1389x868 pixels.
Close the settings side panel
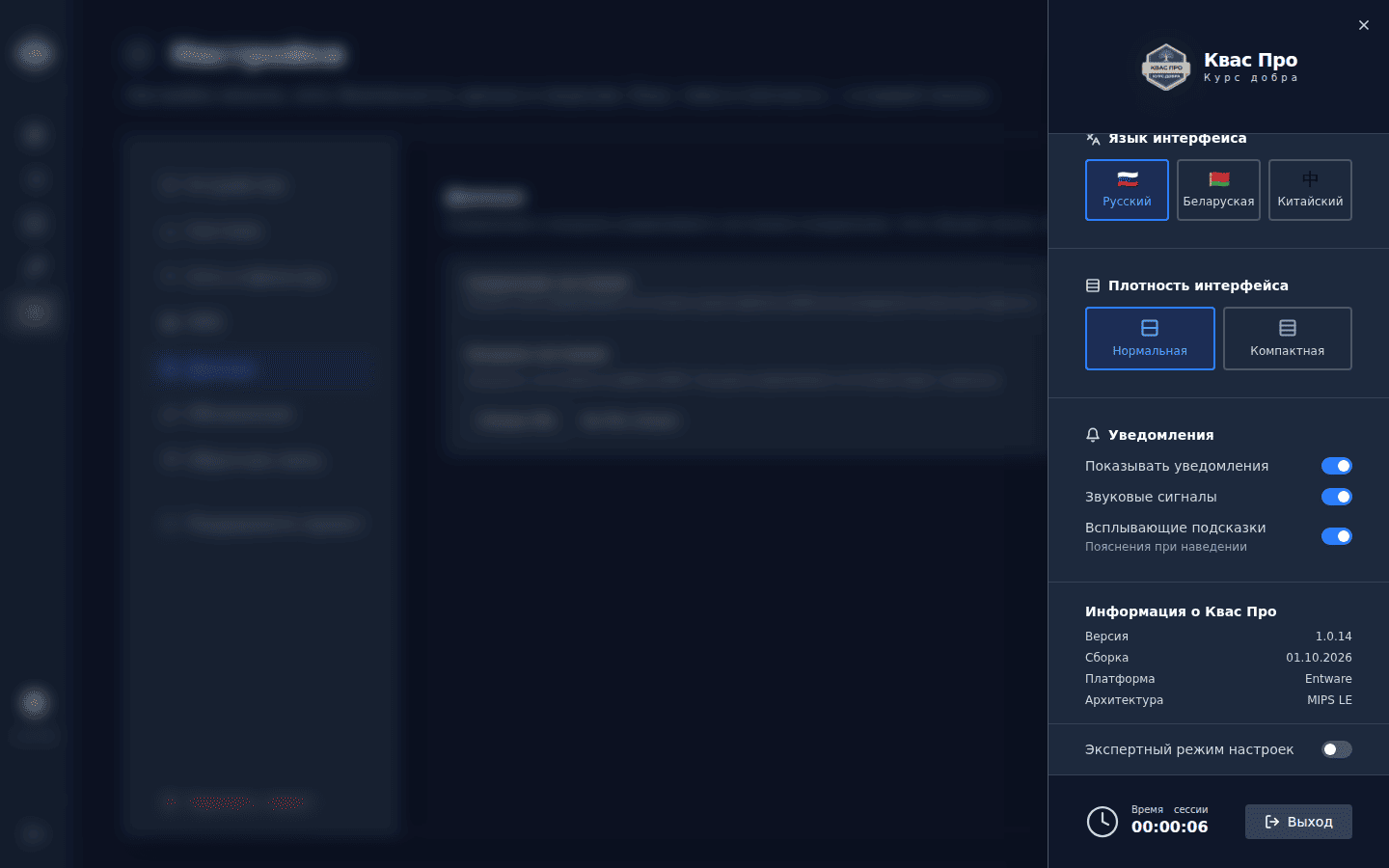click(1363, 25)
